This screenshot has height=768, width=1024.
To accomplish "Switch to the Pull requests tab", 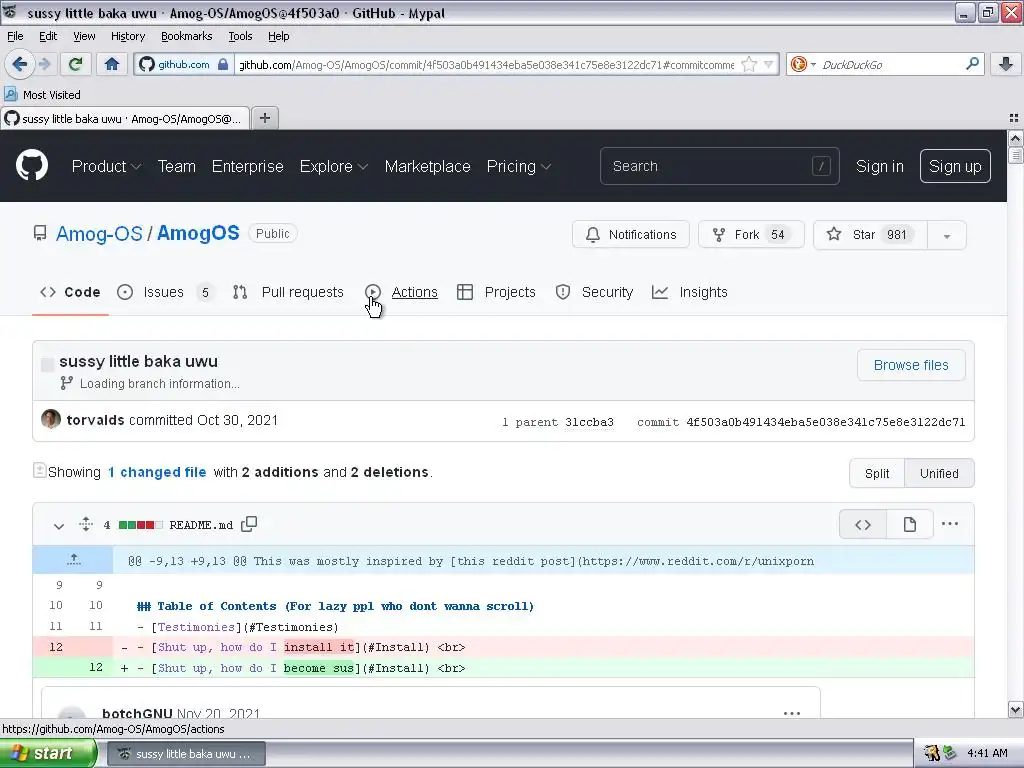I will pyautogui.click(x=288, y=292).
